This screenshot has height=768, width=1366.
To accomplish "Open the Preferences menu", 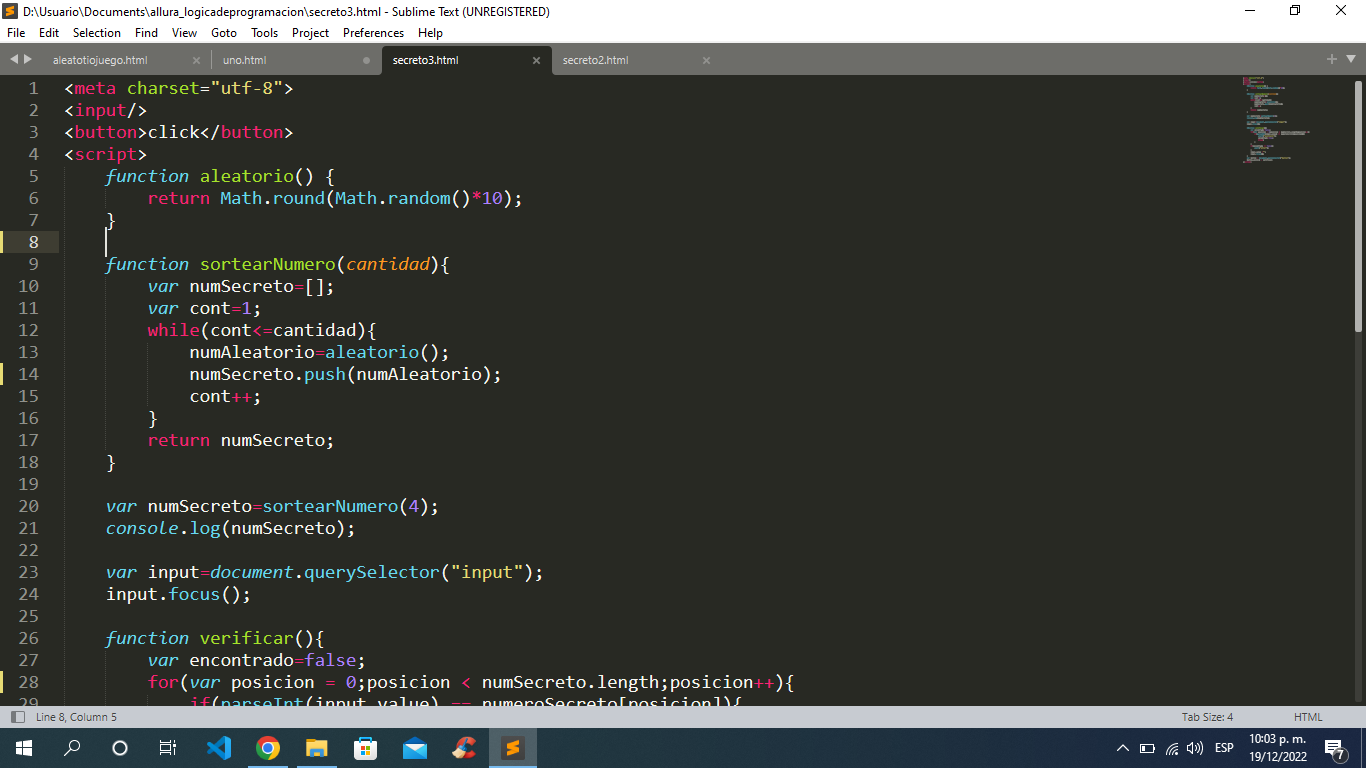I will 373,33.
